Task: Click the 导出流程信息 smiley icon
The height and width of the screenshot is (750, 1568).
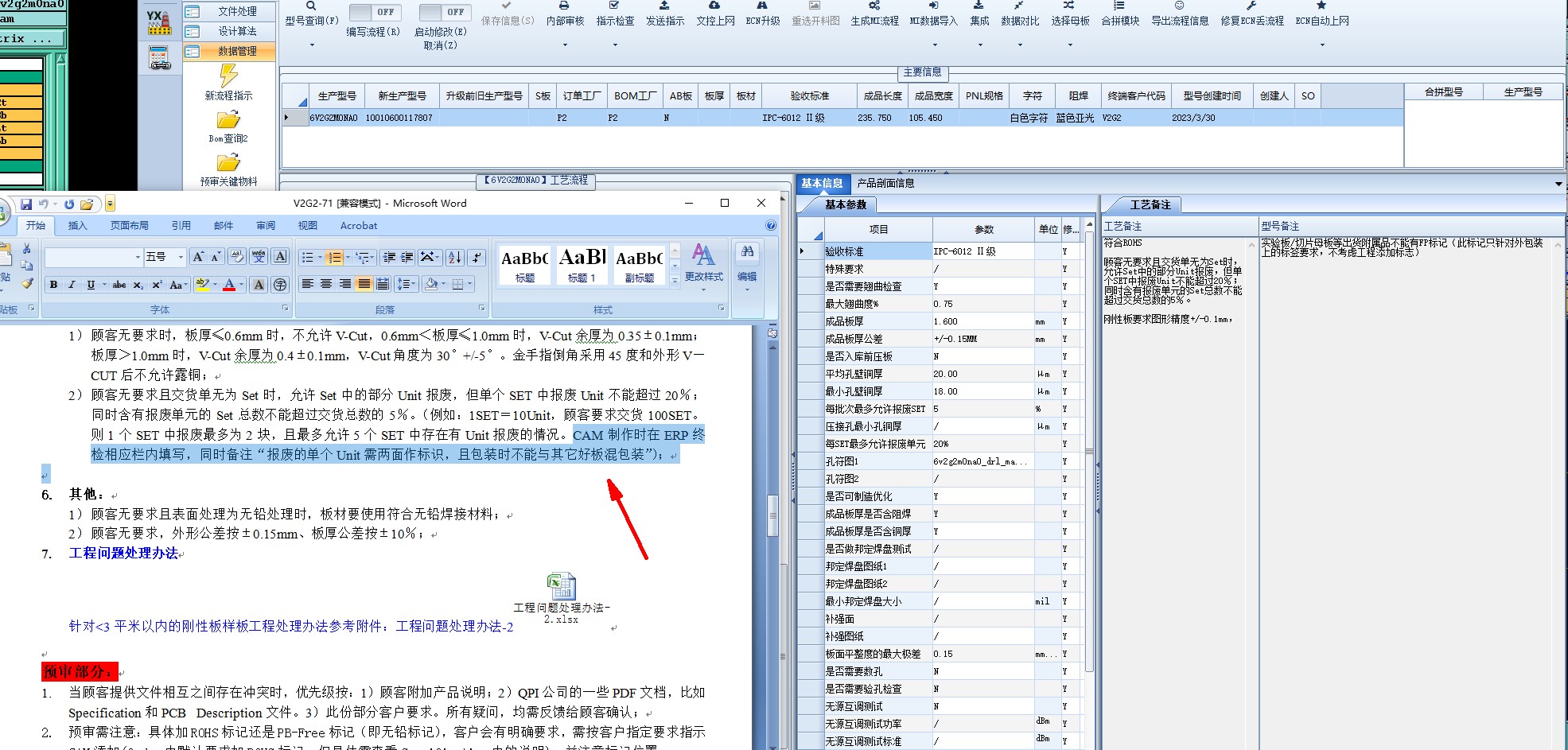Action: (x=1179, y=6)
